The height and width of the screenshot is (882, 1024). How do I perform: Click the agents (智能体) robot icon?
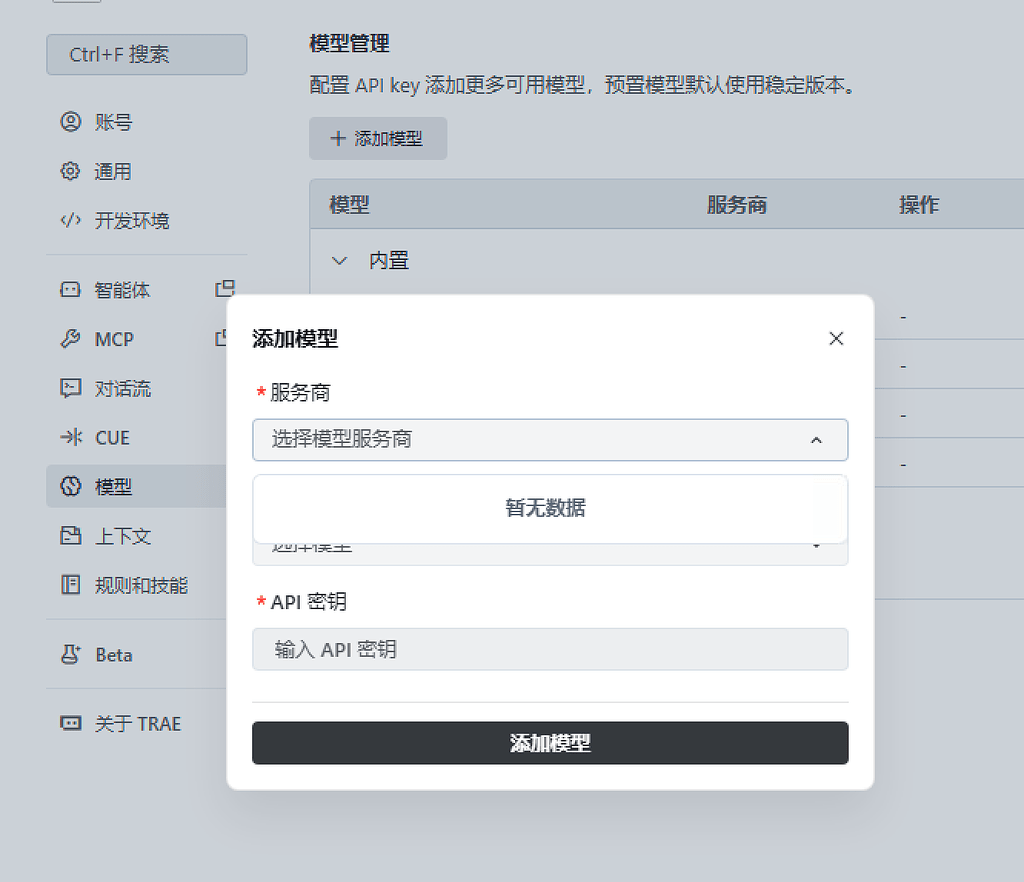click(x=71, y=289)
